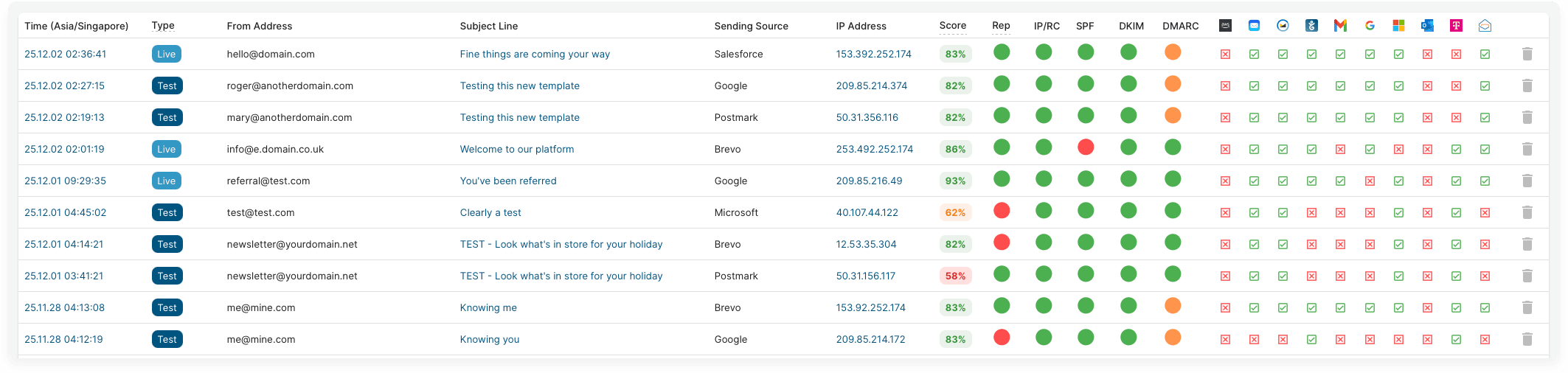Screen dimensions: 1568x373
Task: Click the Outlook red X in roger@anotherdomain.com row
Action: (1427, 86)
